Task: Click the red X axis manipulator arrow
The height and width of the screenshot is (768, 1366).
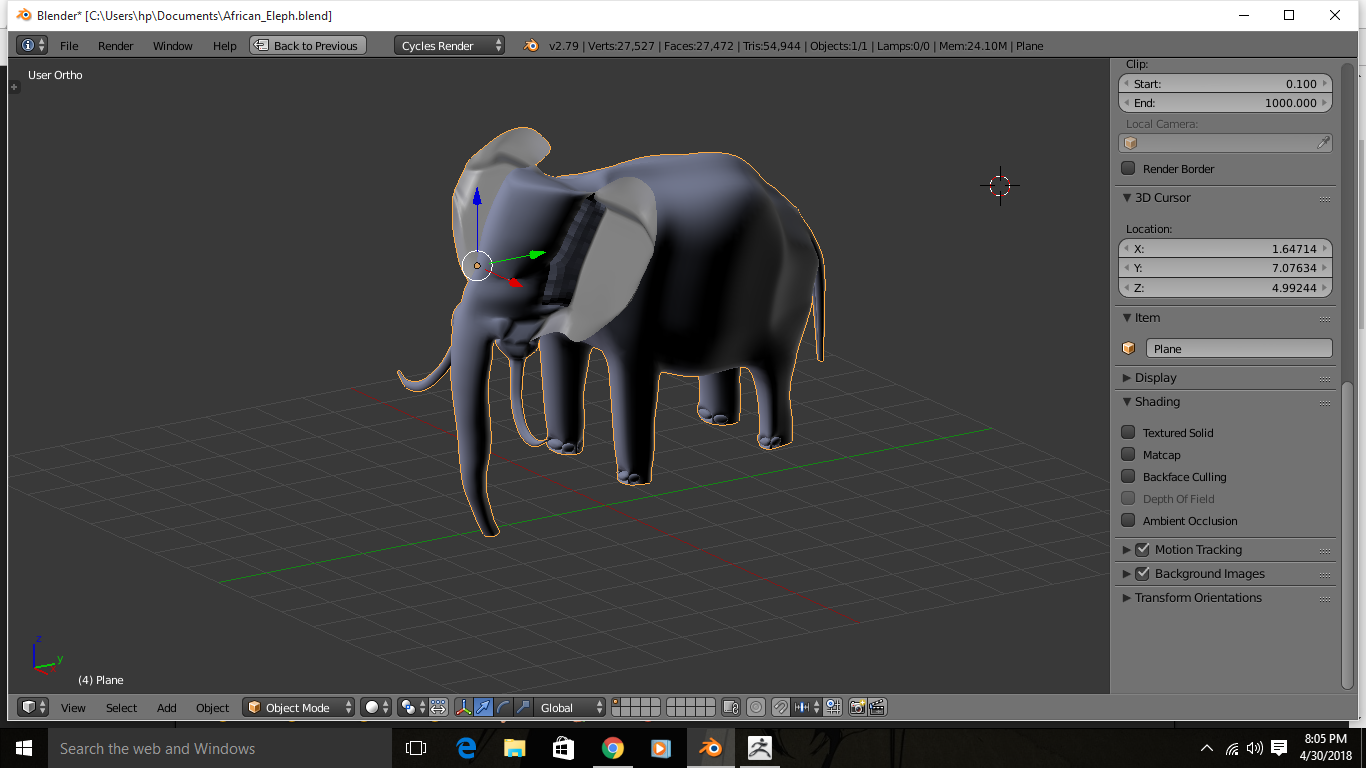Action: pos(516,283)
